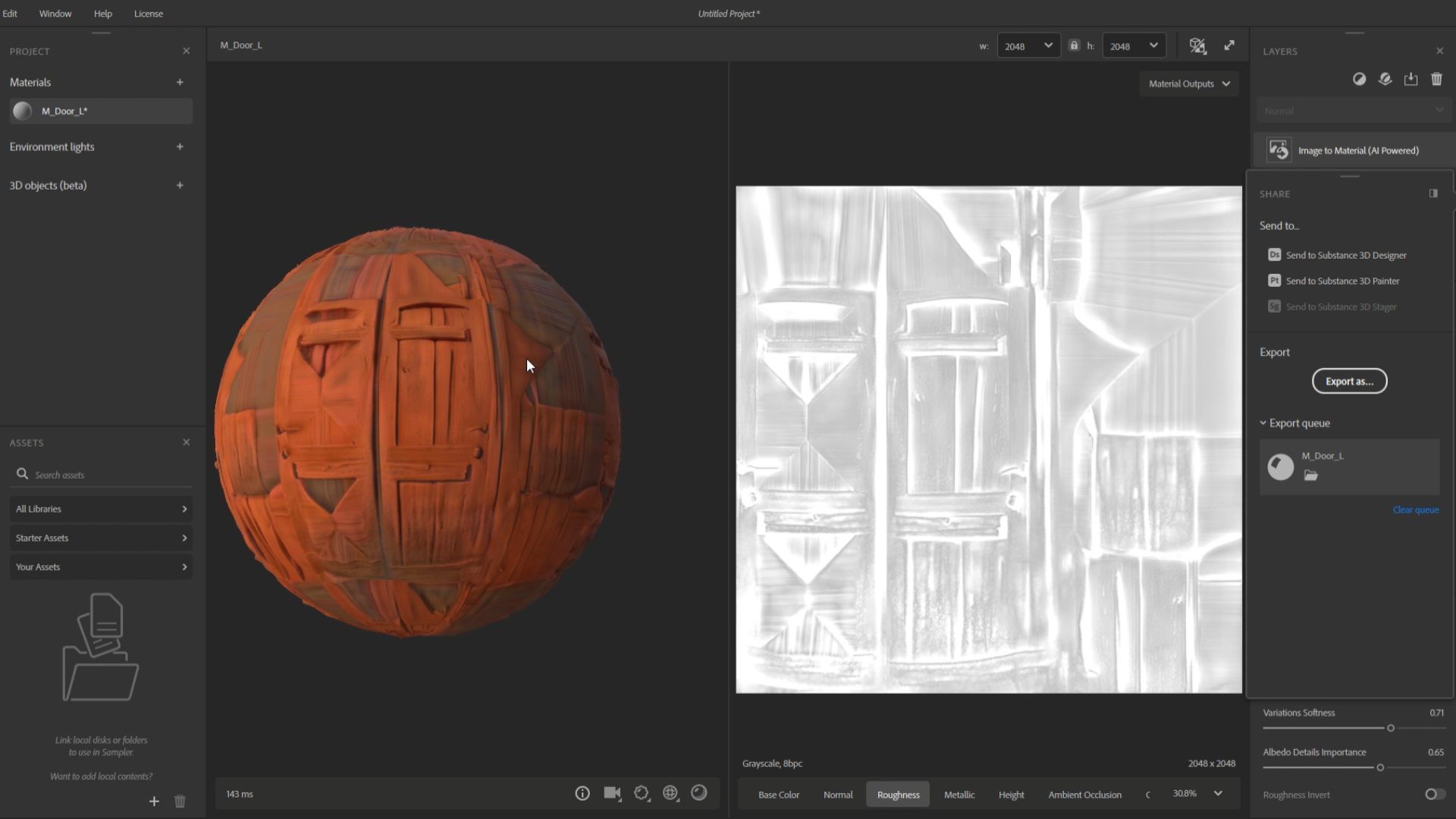Viewport: 1456px width, 819px height.
Task: Show viewport info icon
Action: pos(582,793)
